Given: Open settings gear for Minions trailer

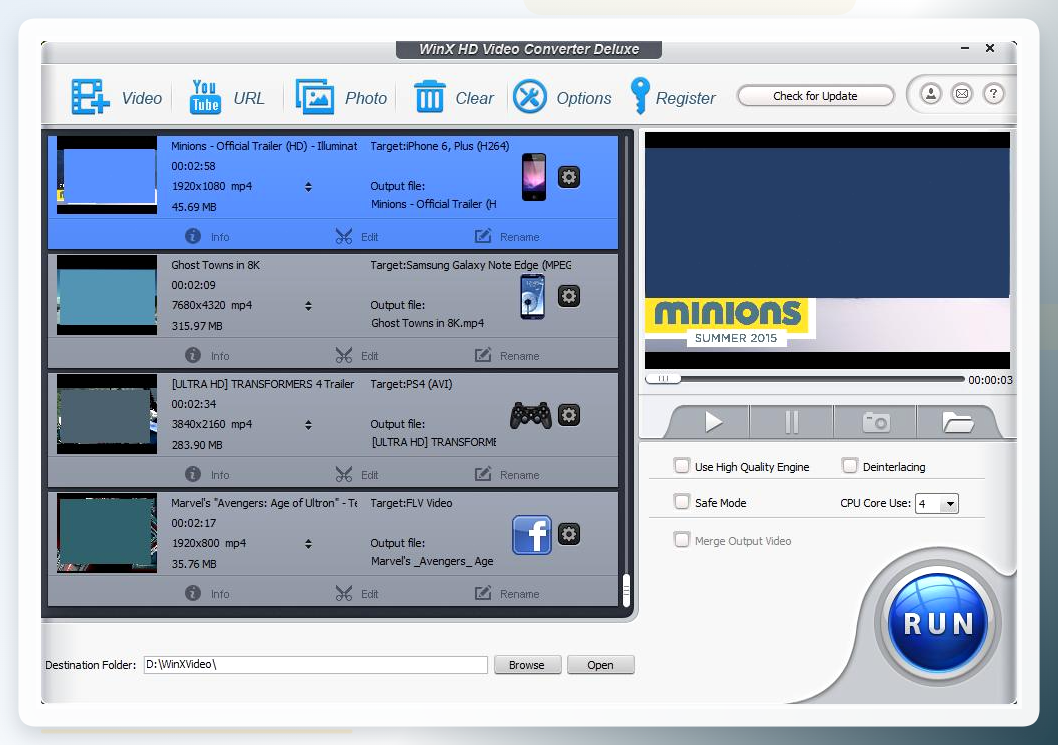Looking at the screenshot, I should 569,177.
